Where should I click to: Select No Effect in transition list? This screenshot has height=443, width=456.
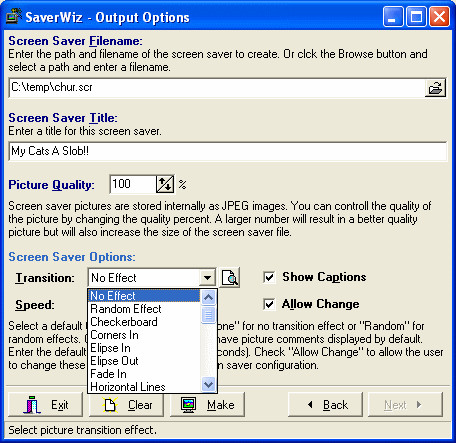click(x=144, y=296)
